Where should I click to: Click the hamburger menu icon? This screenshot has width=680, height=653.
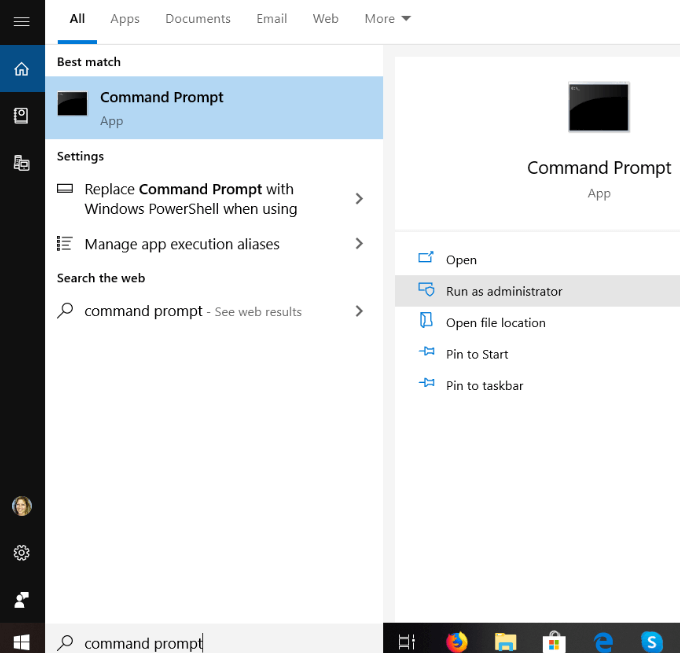[21, 21]
